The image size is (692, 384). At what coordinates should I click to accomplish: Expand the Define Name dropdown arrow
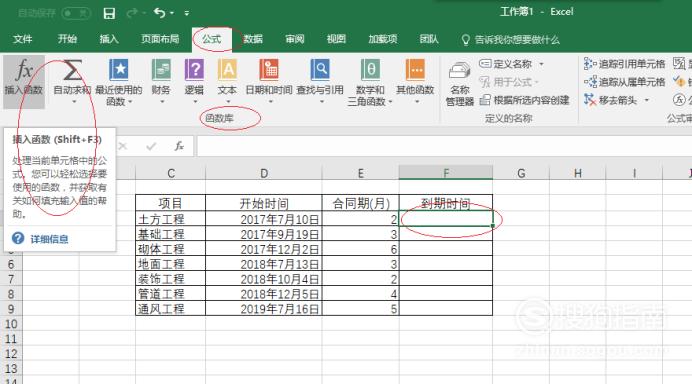click(x=541, y=64)
